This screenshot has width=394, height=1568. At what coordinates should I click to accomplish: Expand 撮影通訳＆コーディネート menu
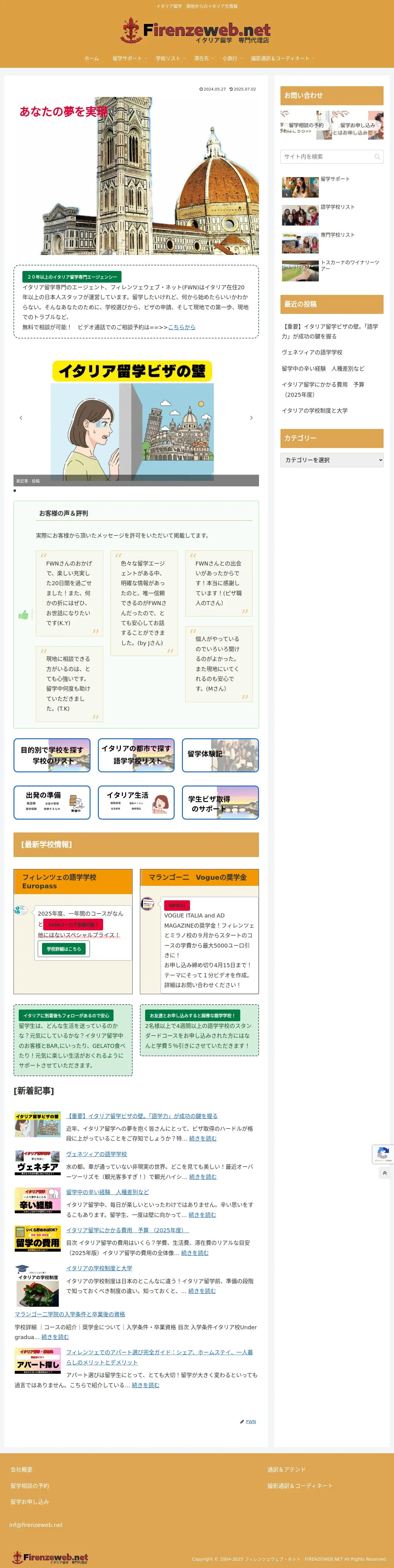point(282,58)
